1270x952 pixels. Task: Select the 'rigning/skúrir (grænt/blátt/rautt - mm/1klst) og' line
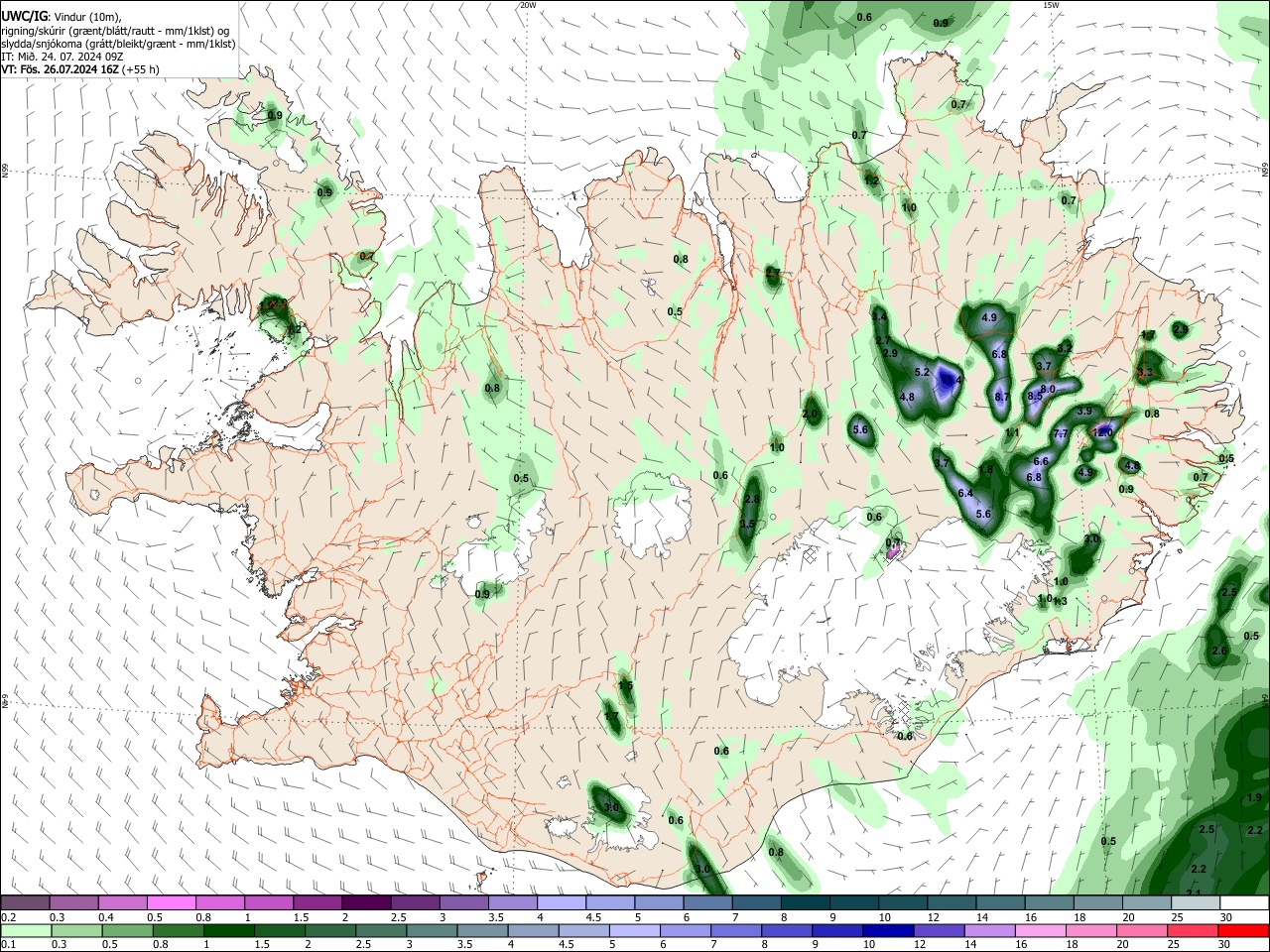(x=116, y=30)
